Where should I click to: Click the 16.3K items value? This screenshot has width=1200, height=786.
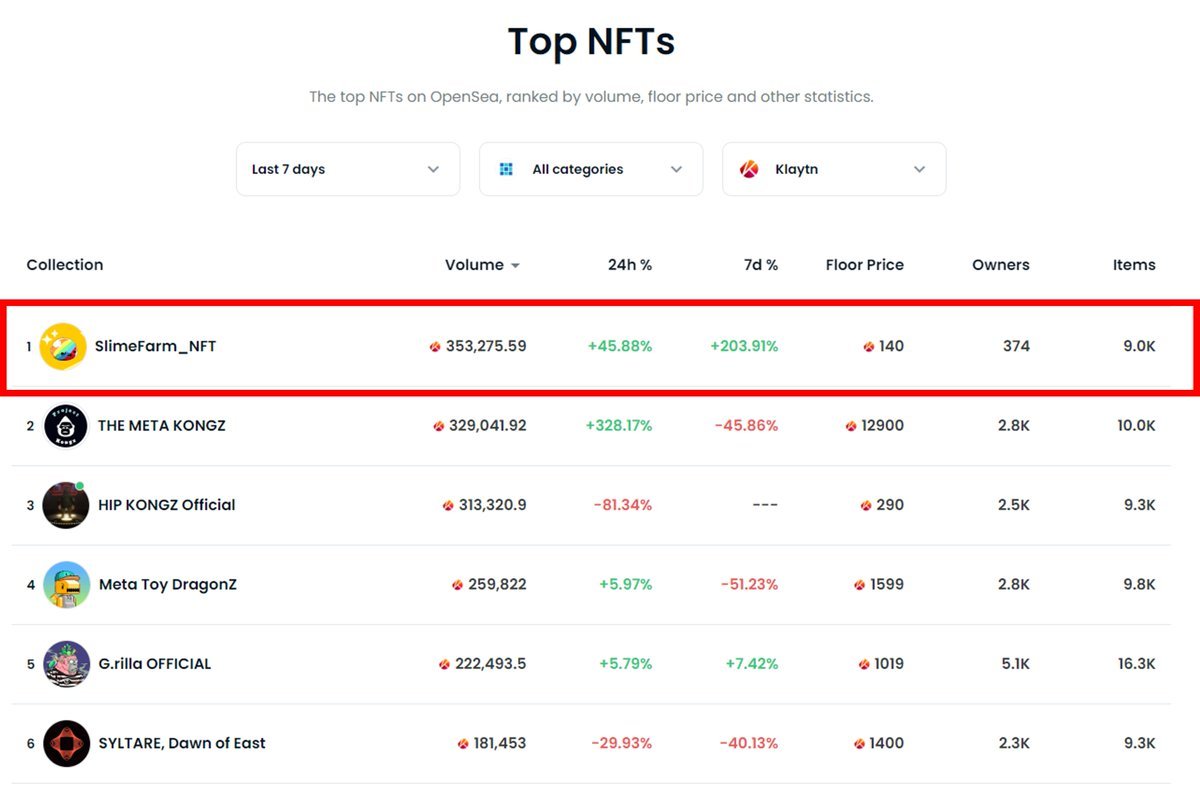point(1136,663)
